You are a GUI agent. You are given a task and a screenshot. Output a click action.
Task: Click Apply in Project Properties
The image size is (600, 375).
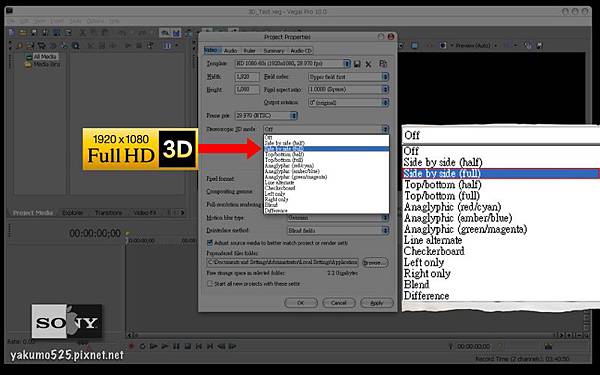pos(377,303)
